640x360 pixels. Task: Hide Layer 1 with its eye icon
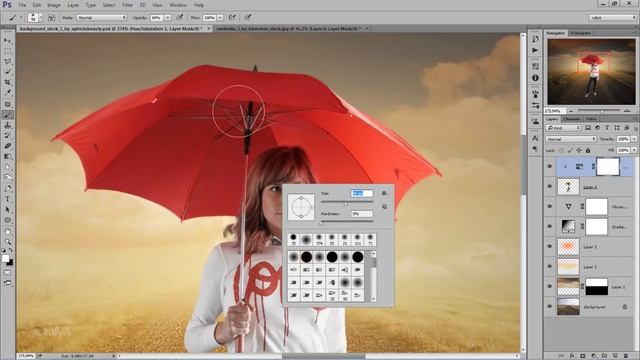click(x=549, y=287)
